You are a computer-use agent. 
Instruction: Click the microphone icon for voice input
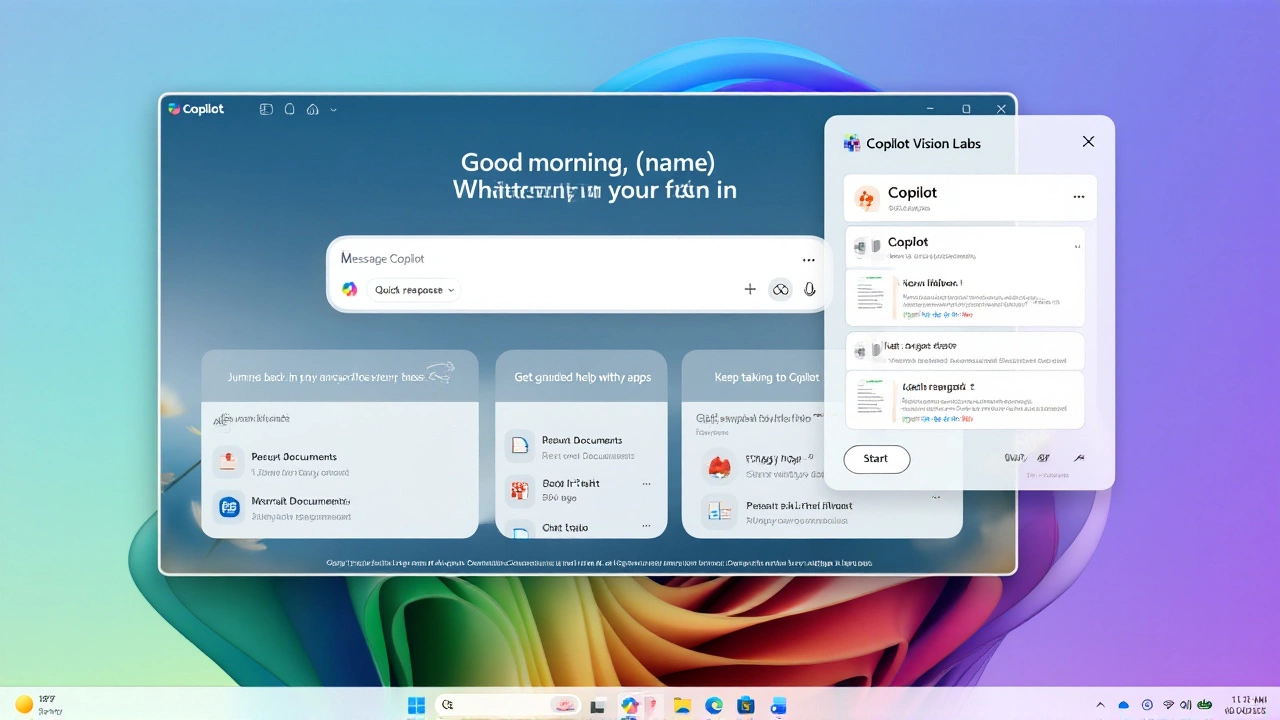810,289
